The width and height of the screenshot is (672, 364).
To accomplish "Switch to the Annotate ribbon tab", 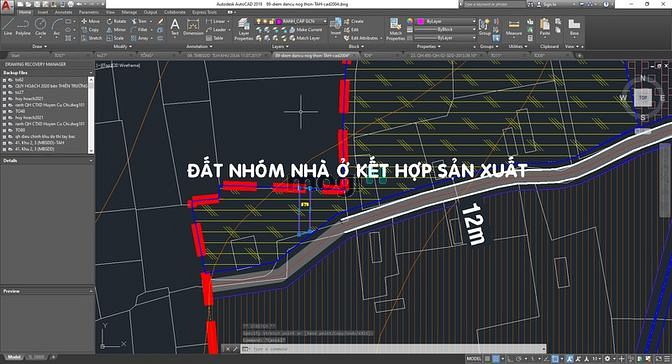I will pyautogui.click(x=63, y=12).
